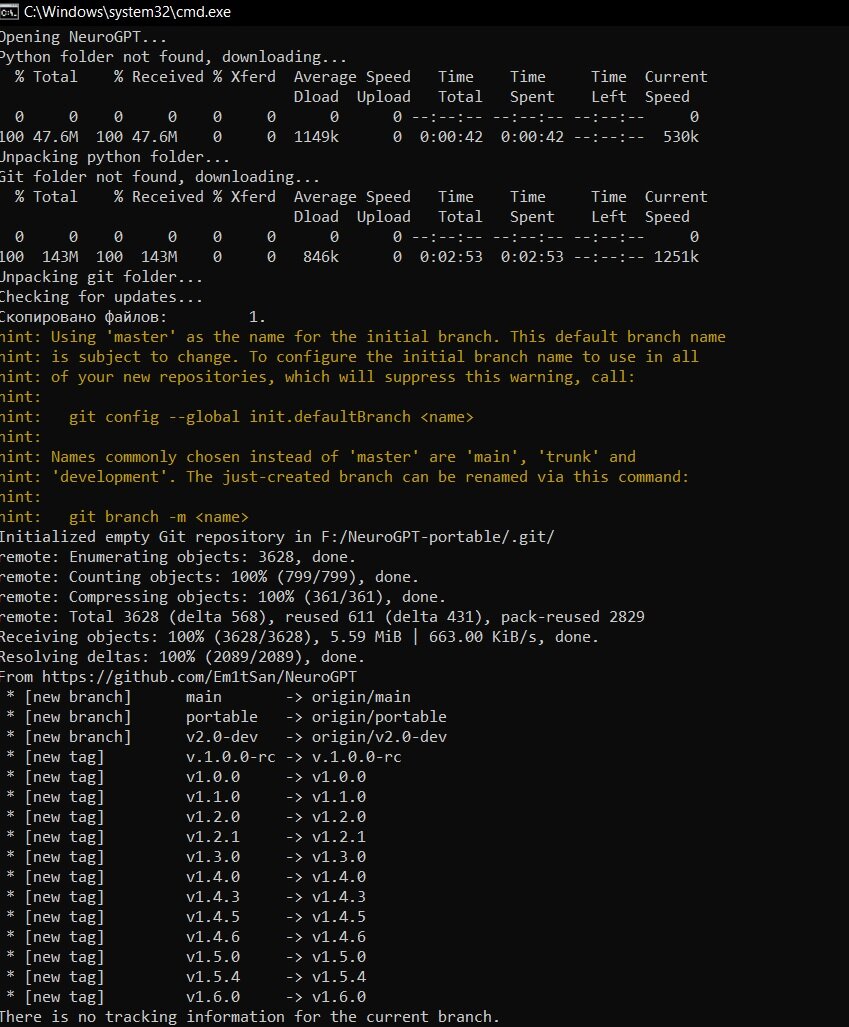This screenshot has width=849, height=1027.
Task: Click the new tag 'v1.1.0' row
Action: (186, 797)
